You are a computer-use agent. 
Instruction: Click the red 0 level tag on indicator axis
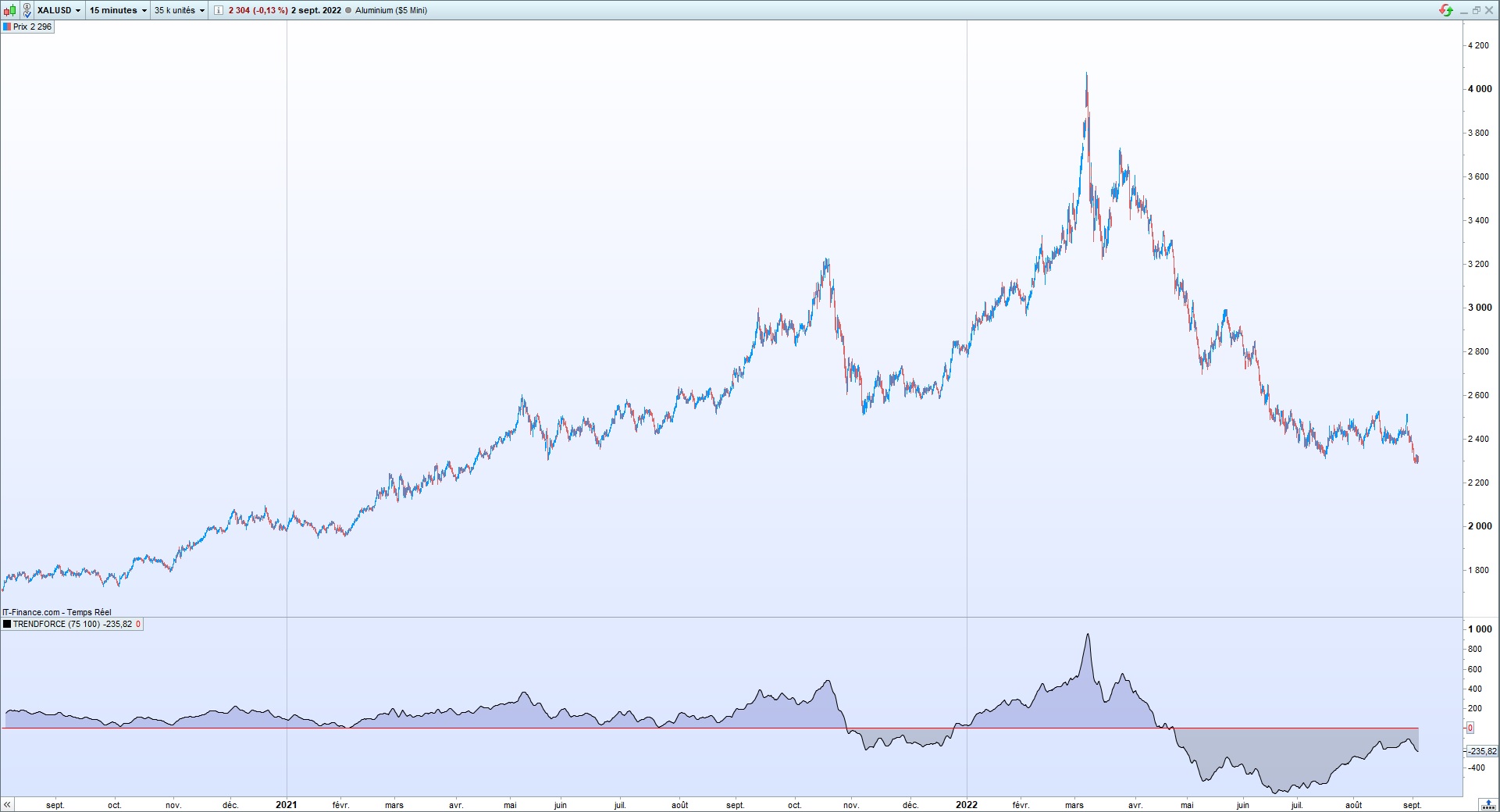point(1470,728)
